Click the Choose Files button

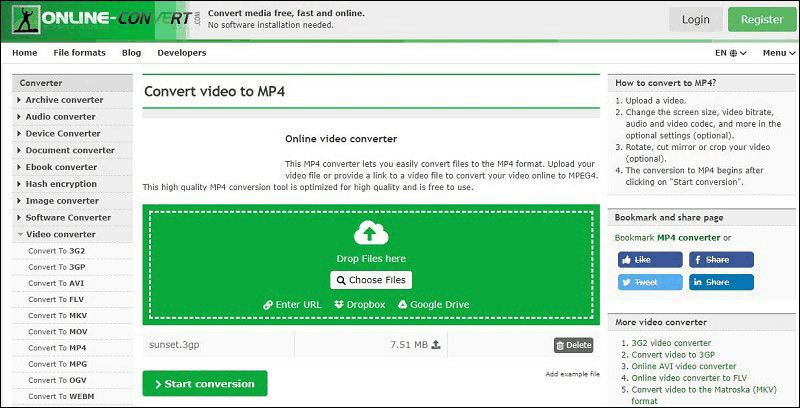[371, 280]
